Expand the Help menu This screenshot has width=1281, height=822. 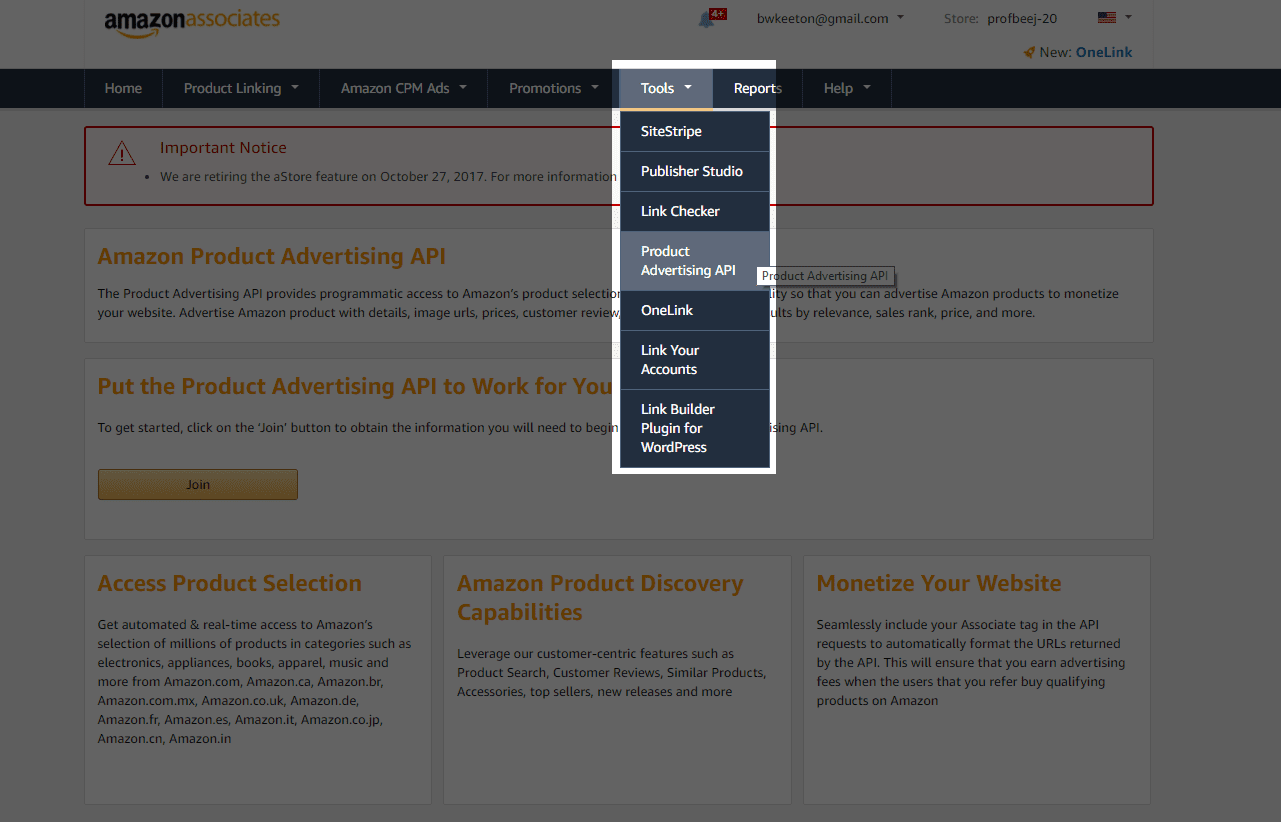click(839, 88)
